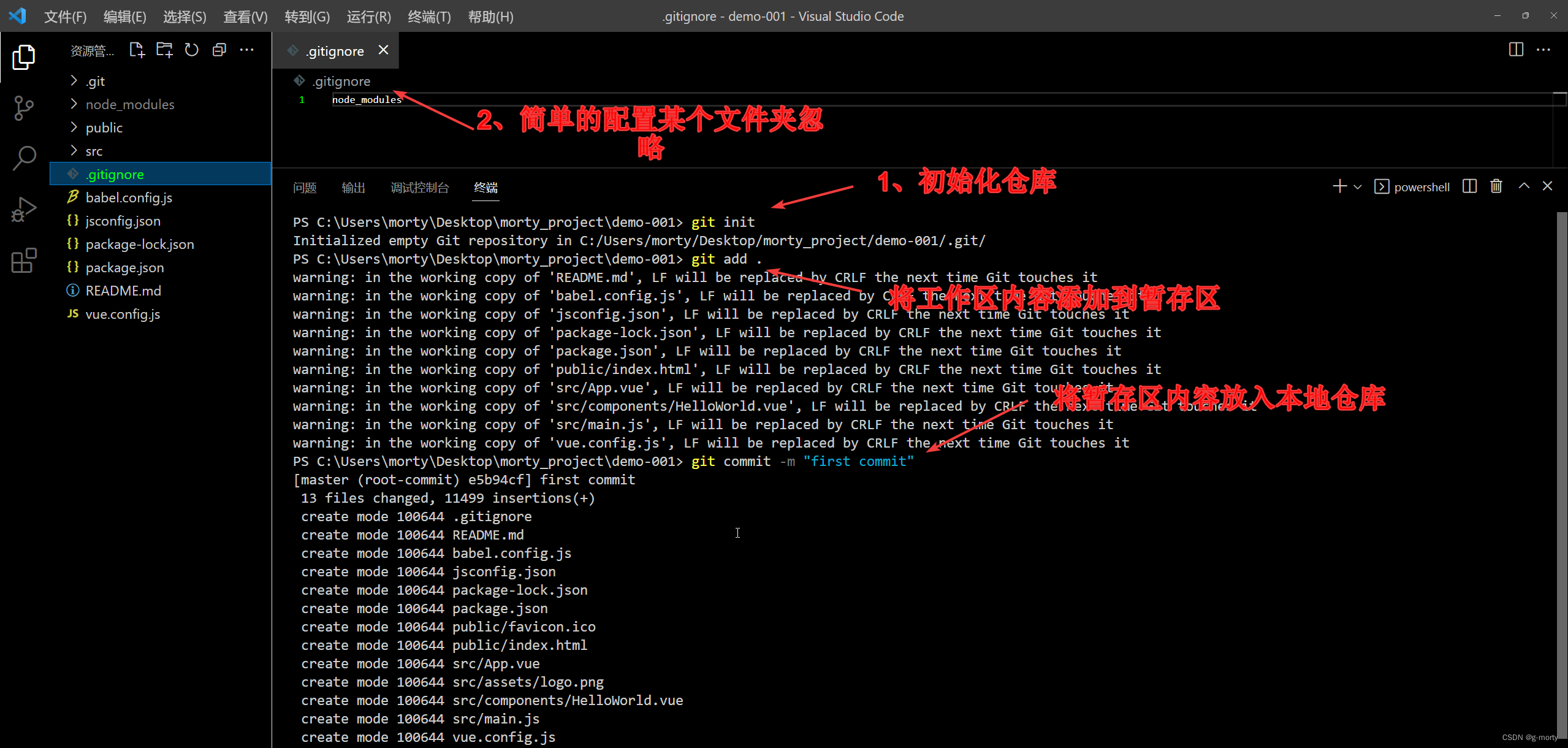The width and height of the screenshot is (1568, 748).
Task: Click the editor minimap area
Action: (1559, 129)
